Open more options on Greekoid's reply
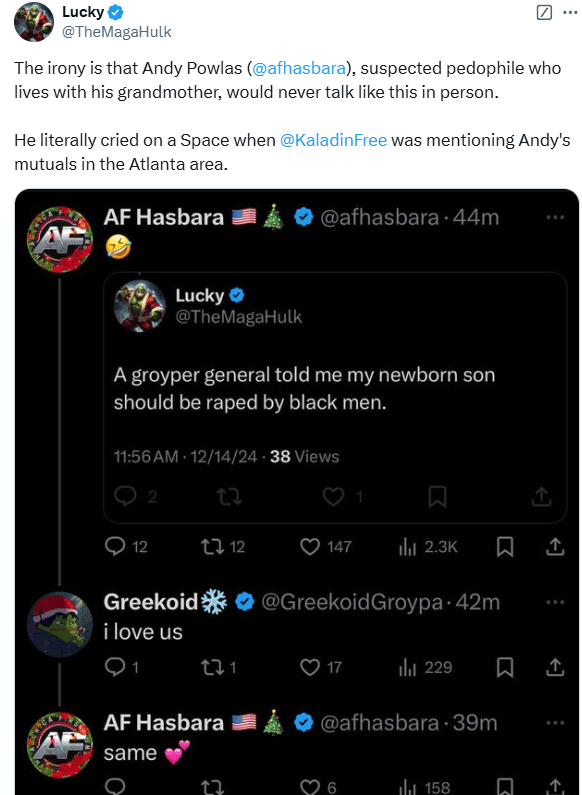Screen dimensions: 582x795 (555, 602)
